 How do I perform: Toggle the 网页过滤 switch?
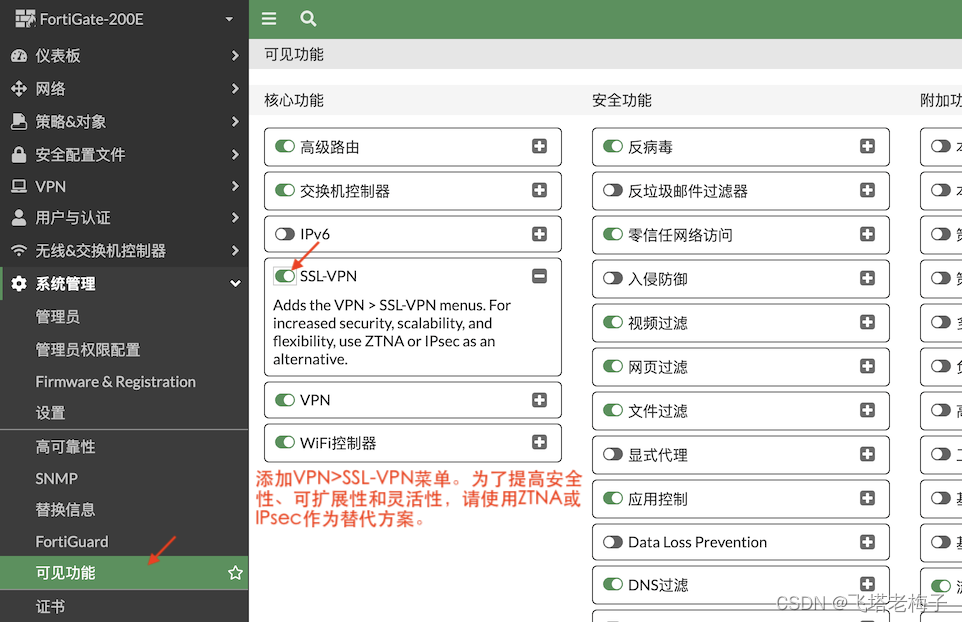(613, 366)
